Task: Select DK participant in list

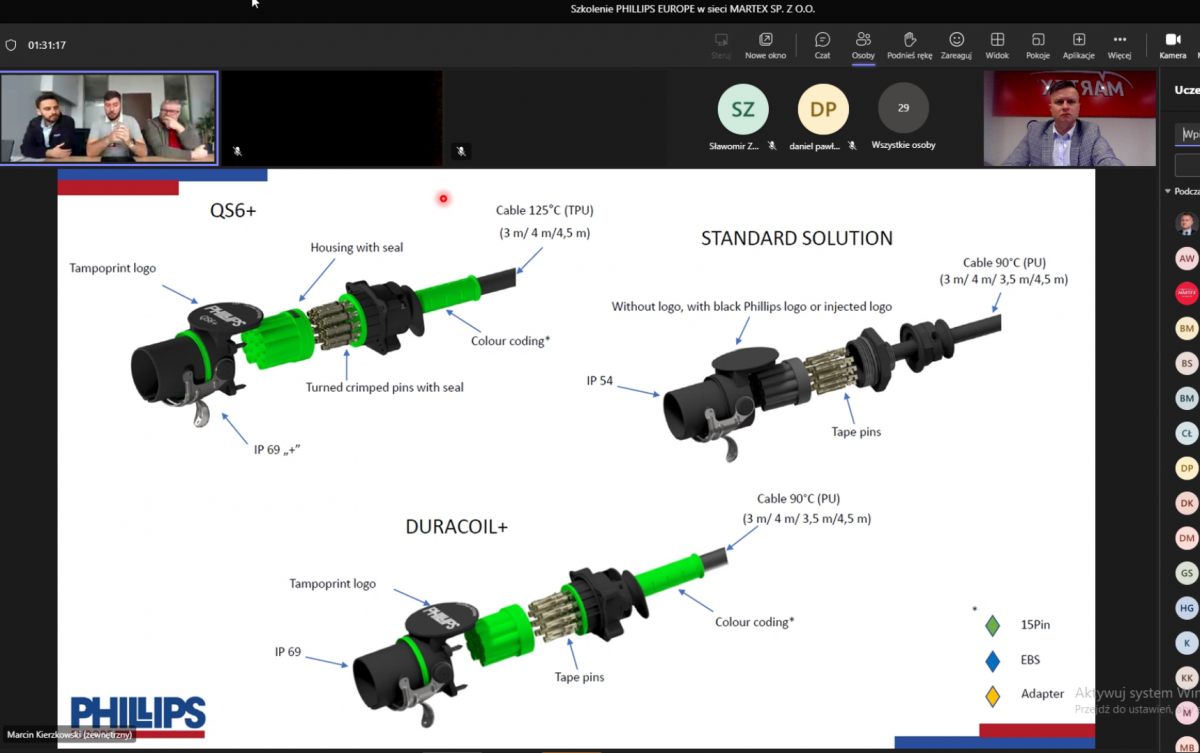Action: pos(1186,503)
